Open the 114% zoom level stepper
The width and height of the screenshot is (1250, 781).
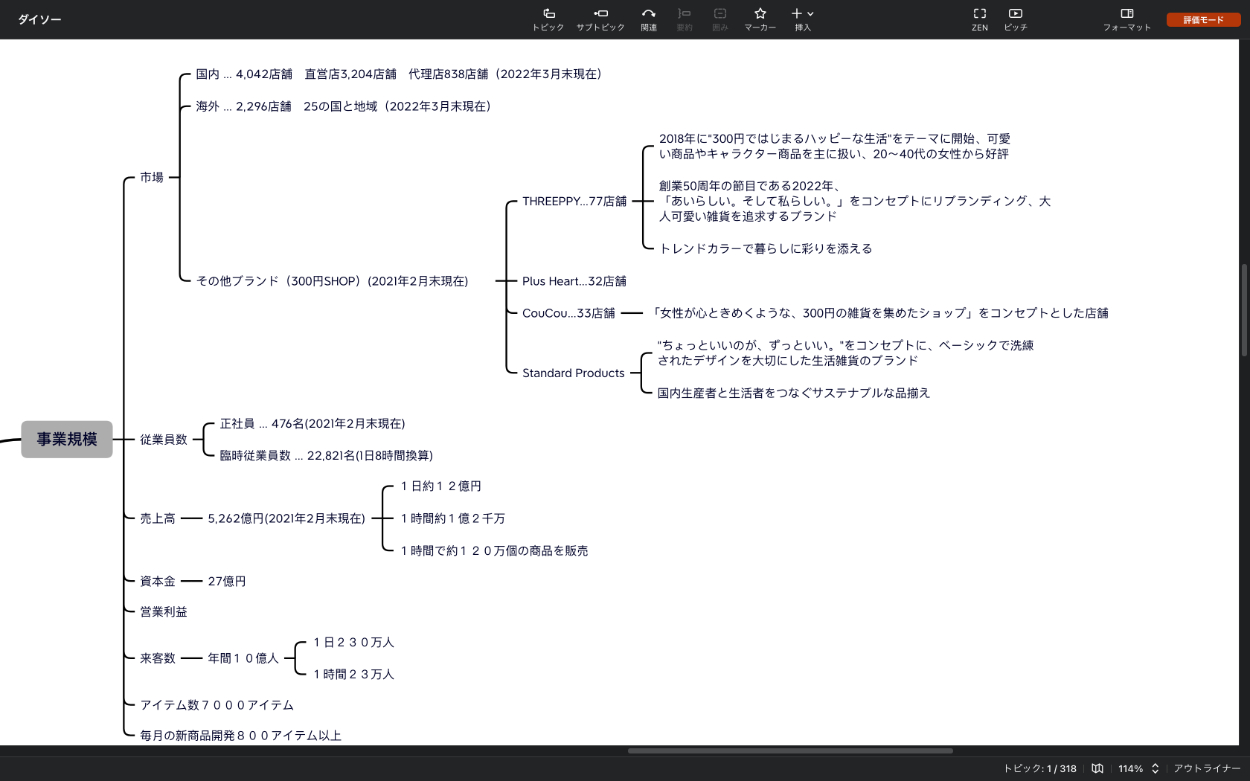(x=1155, y=768)
